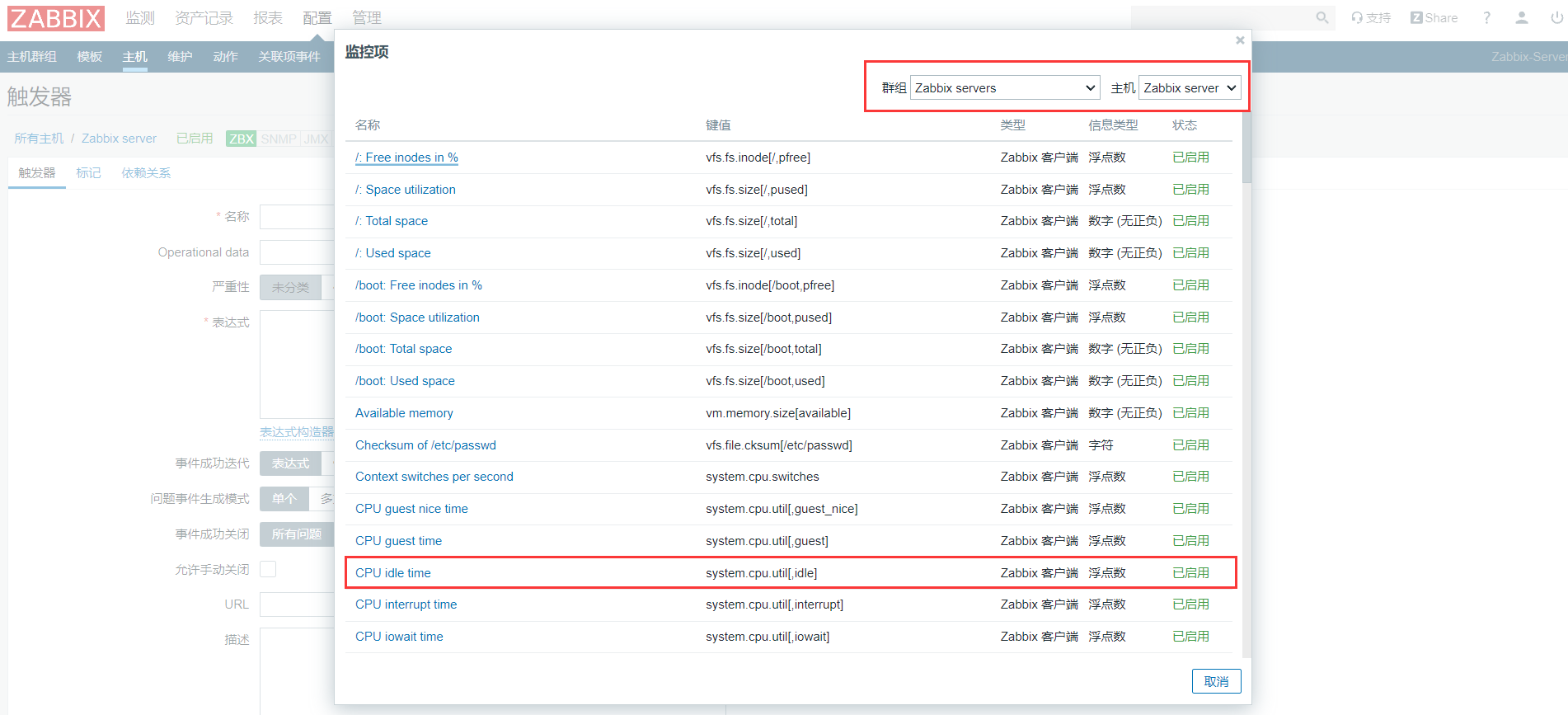Click the URL input field
This screenshot has height=715, width=1568.
[x=297, y=604]
